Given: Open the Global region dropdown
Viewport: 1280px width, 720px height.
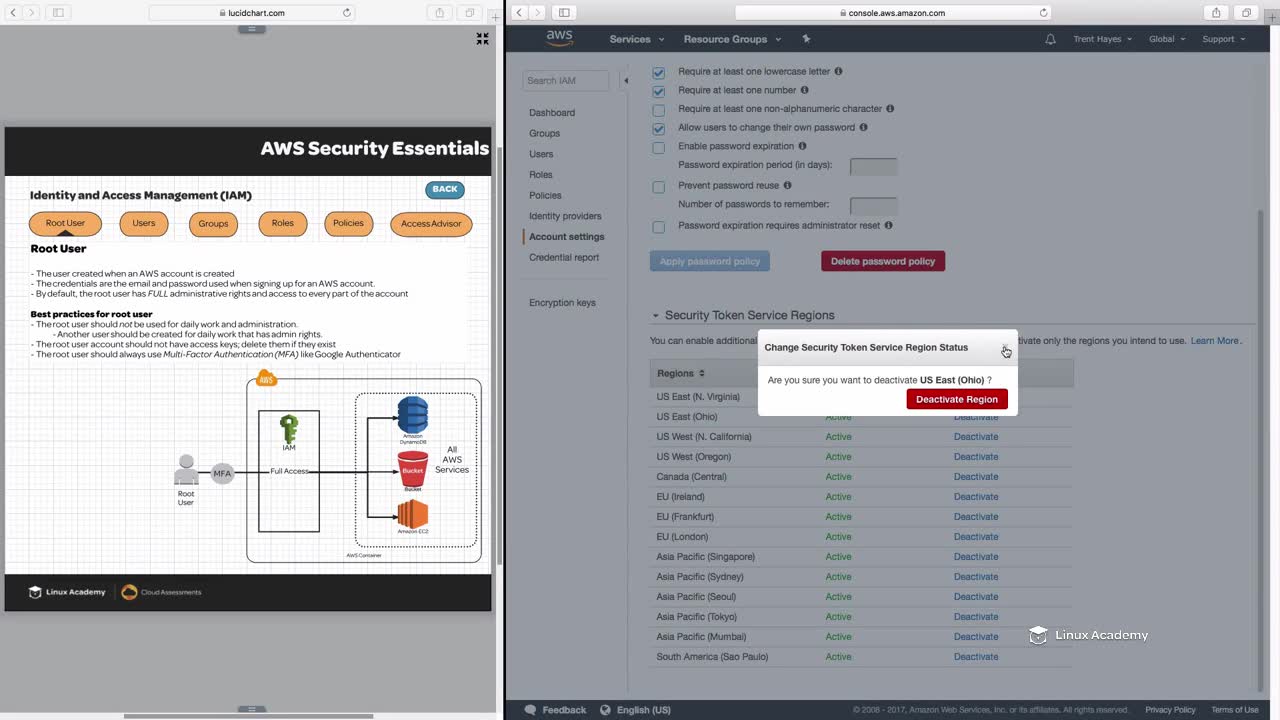Looking at the screenshot, I should point(1167,39).
